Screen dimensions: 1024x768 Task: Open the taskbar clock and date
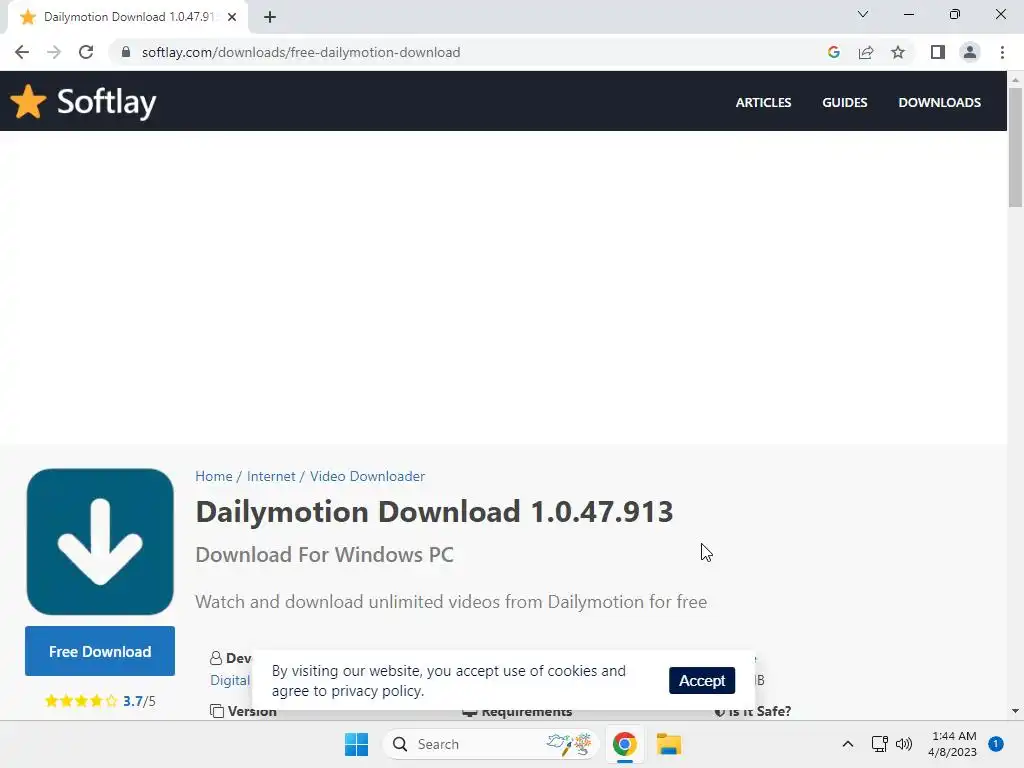click(953, 744)
